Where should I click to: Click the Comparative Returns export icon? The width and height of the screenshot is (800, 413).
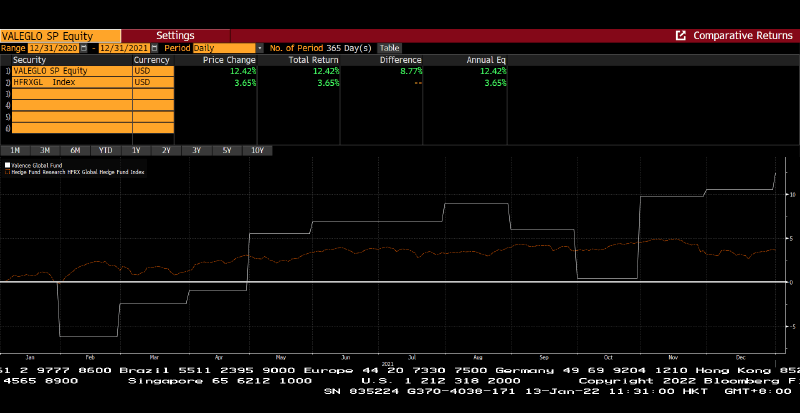[x=681, y=35]
